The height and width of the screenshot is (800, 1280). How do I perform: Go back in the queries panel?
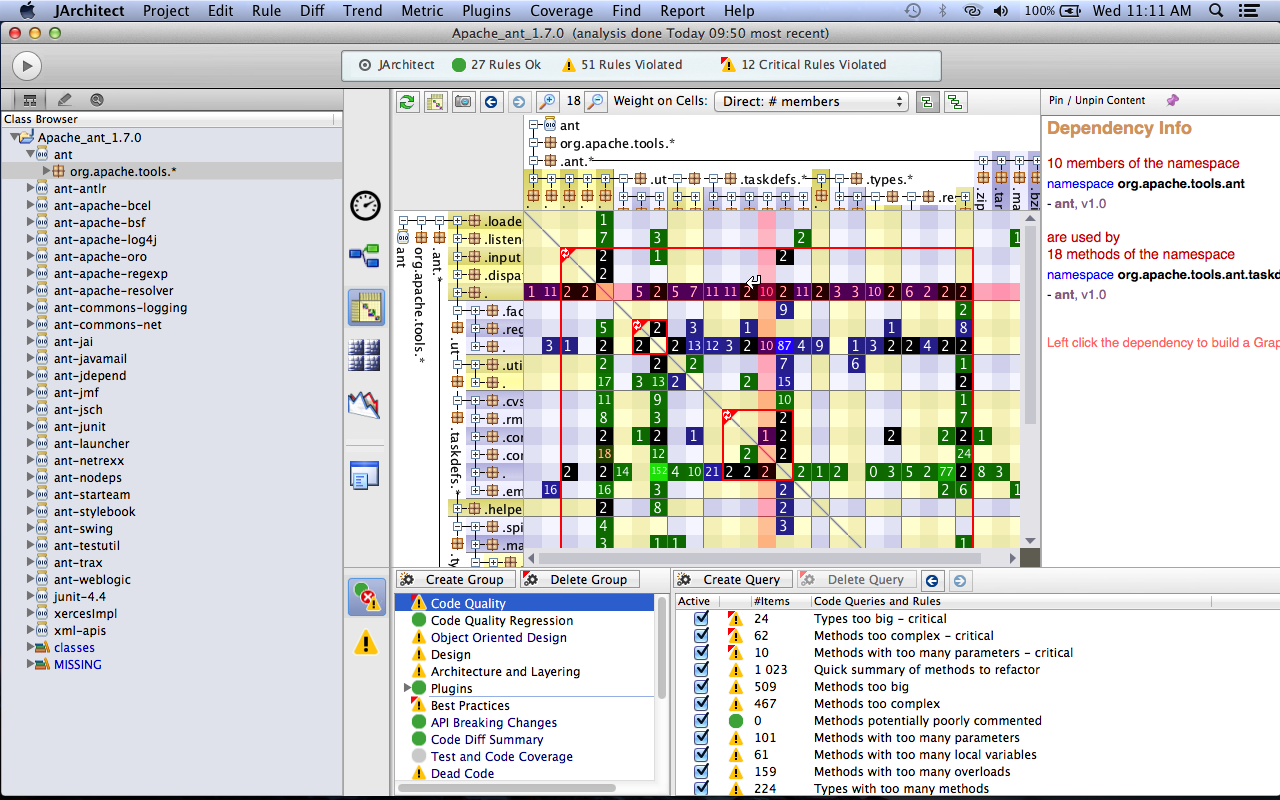click(x=931, y=580)
